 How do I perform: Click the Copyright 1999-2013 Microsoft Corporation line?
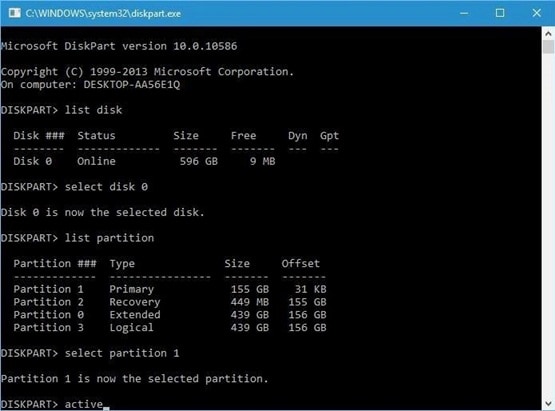tap(147, 72)
